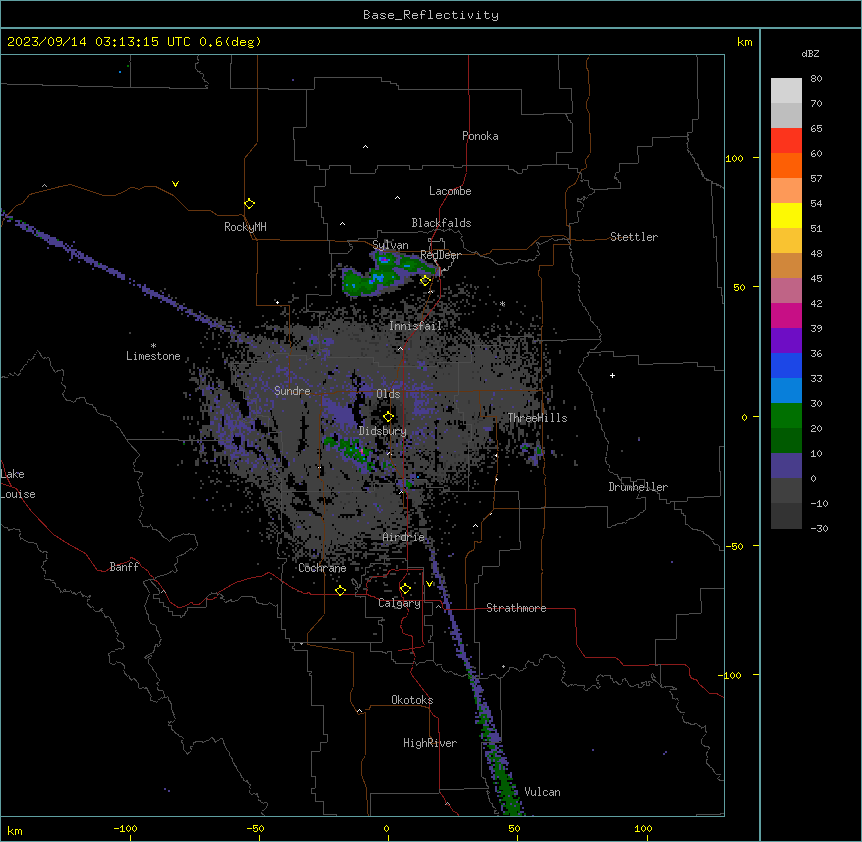Click the Olds label
Image resolution: width=862 pixels, height=842 pixels.
click(388, 394)
